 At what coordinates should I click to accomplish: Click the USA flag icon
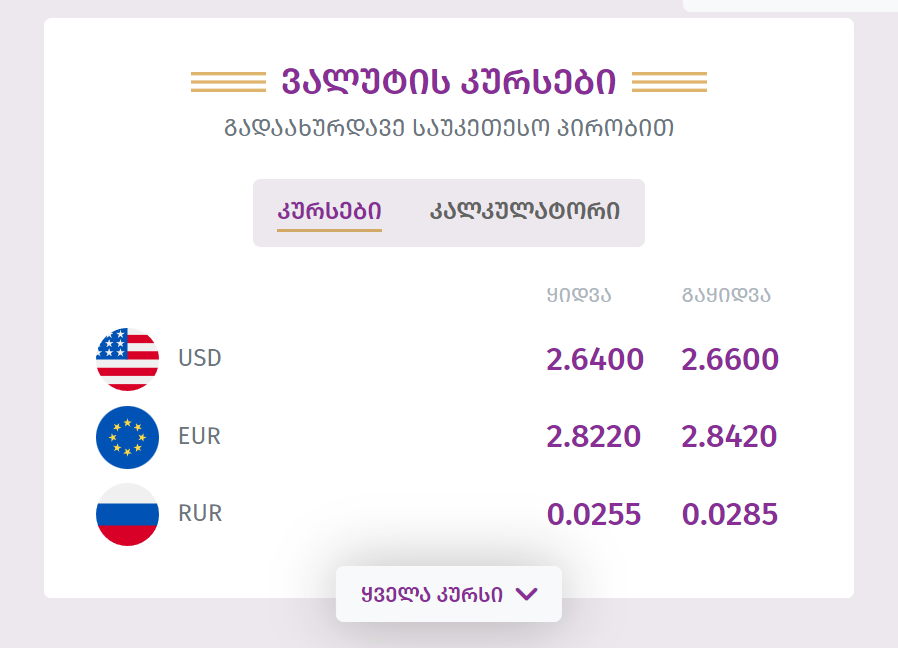(x=127, y=359)
